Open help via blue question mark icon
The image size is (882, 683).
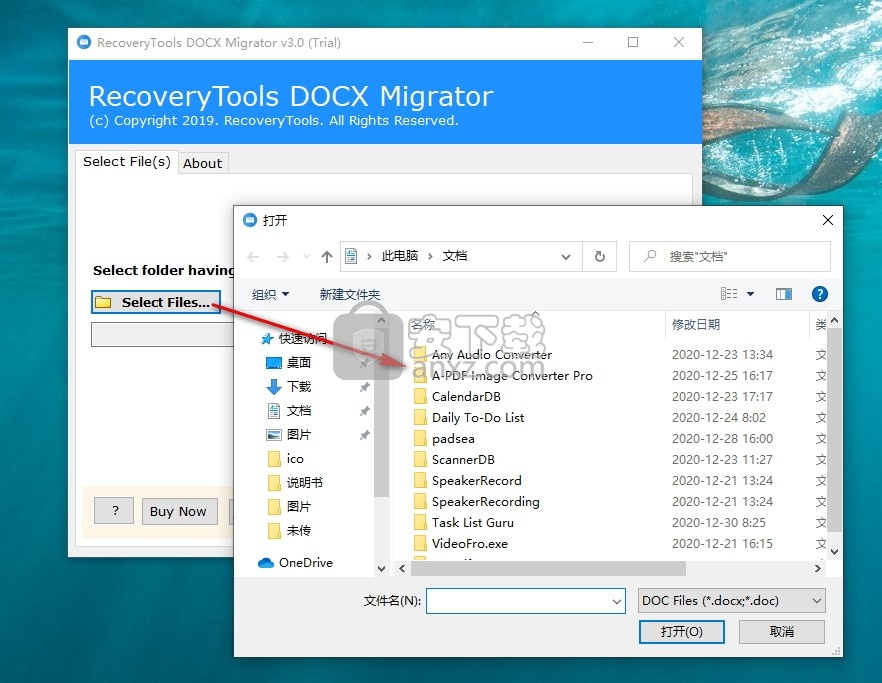click(820, 294)
